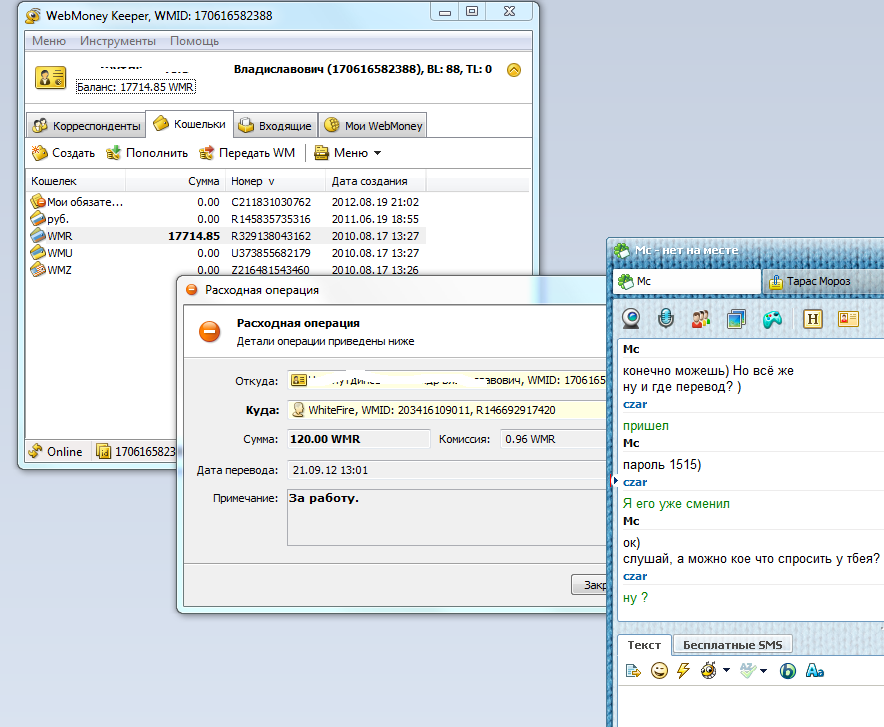Open contact profile card icon
The height and width of the screenshot is (727, 884).
(x=848, y=320)
